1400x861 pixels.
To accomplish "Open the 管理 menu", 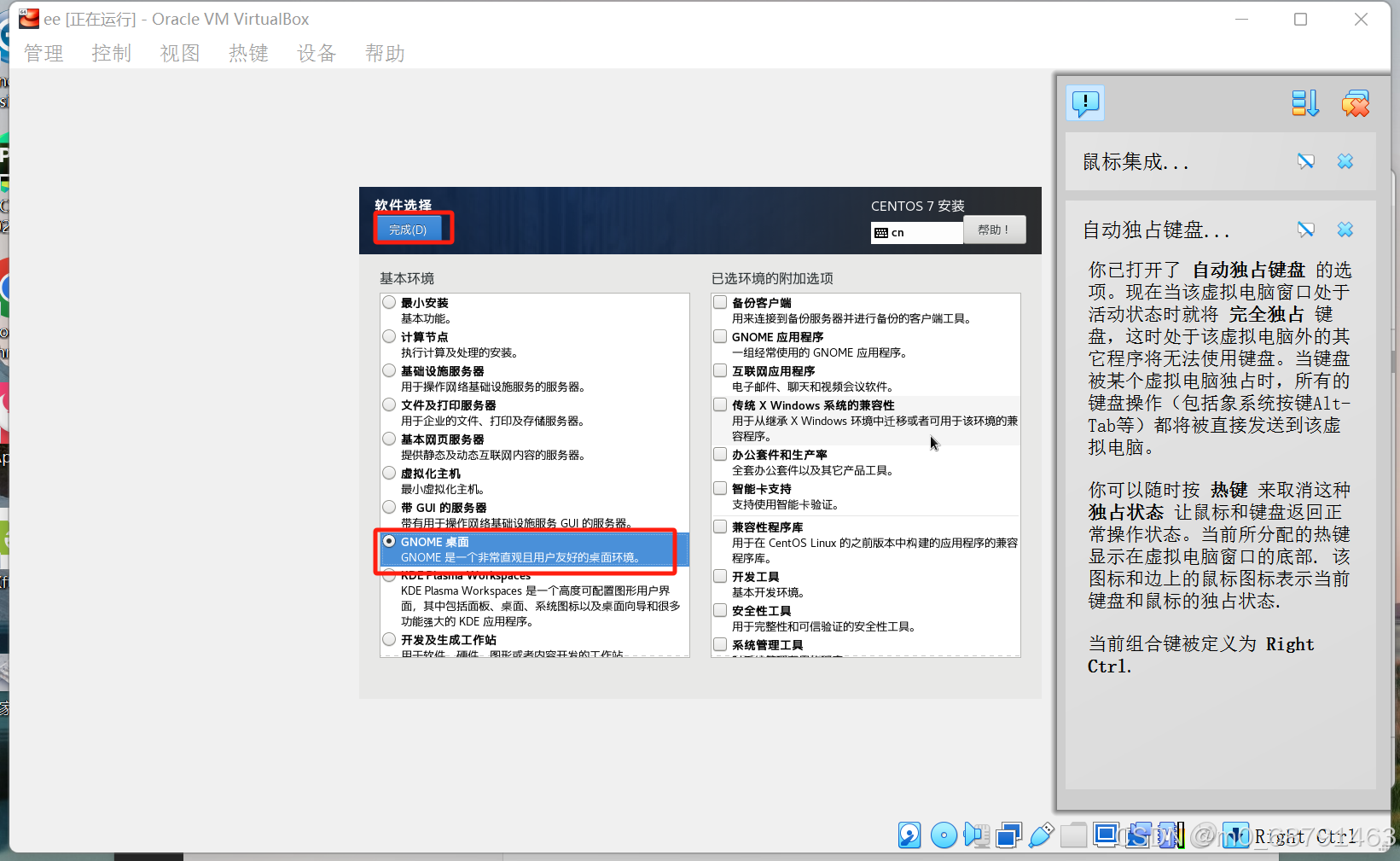I will click(x=44, y=54).
